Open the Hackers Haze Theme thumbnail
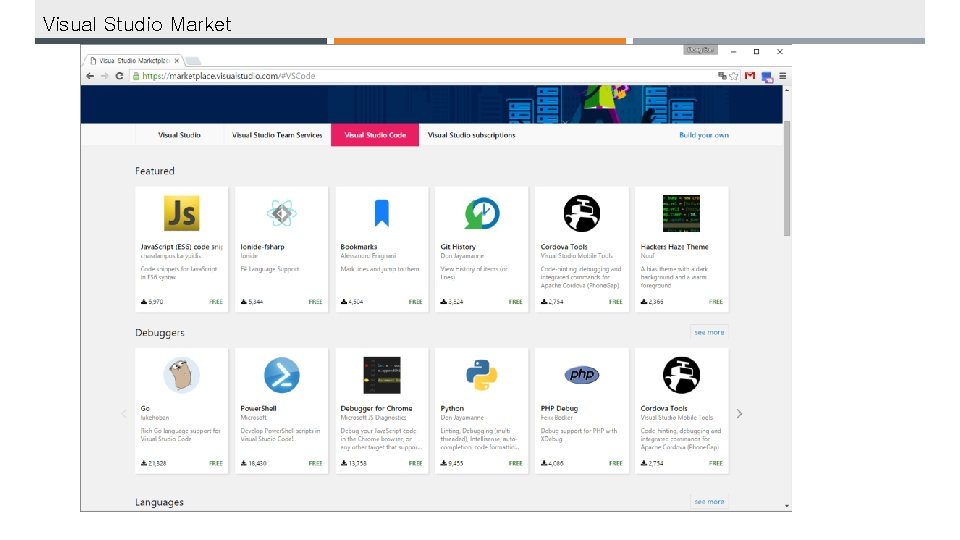960x540 pixels. [x=681, y=213]
